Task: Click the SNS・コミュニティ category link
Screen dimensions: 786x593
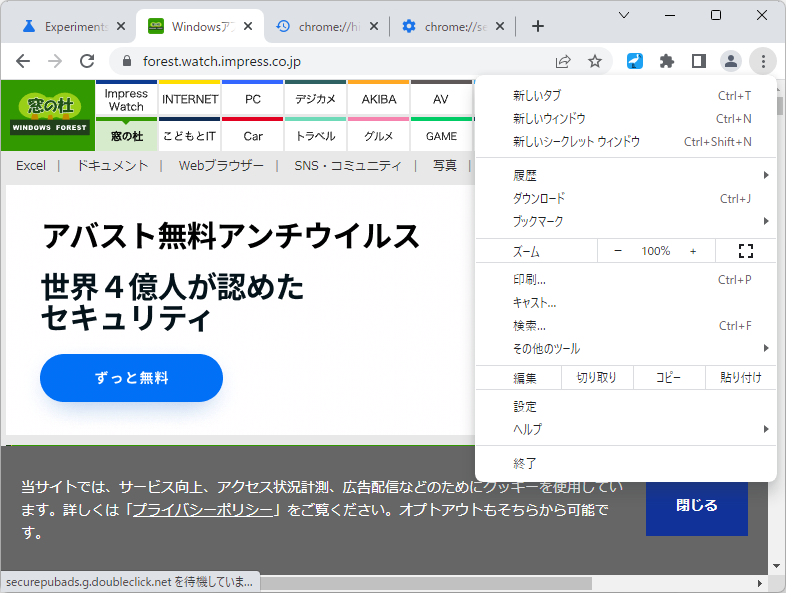Action: point(348,165)
